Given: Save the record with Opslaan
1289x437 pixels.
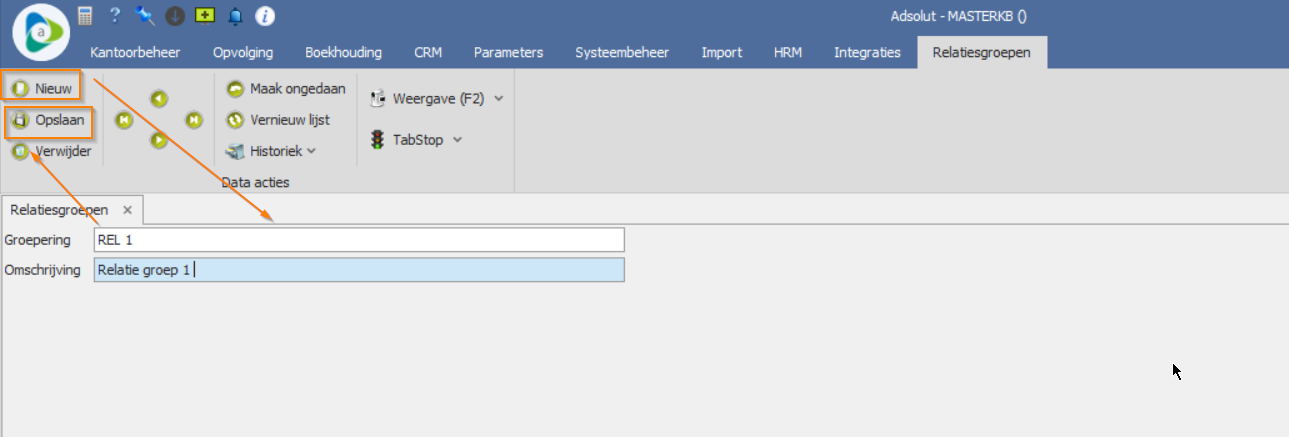Looking at the screenshot, I should click(x=49, y=120).
